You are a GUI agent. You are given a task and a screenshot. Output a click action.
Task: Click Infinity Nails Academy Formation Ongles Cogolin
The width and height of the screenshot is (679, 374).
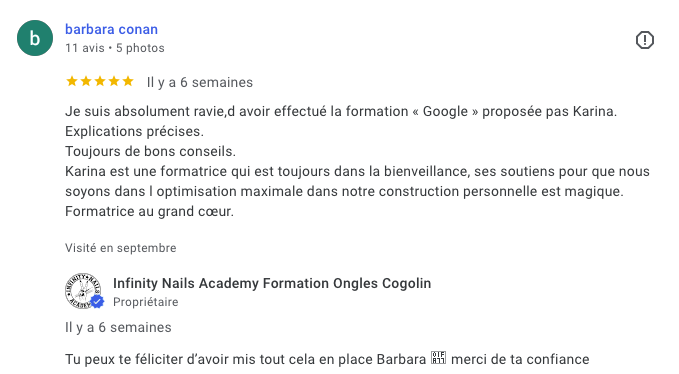pyautogui.click(x=272, y=283)
